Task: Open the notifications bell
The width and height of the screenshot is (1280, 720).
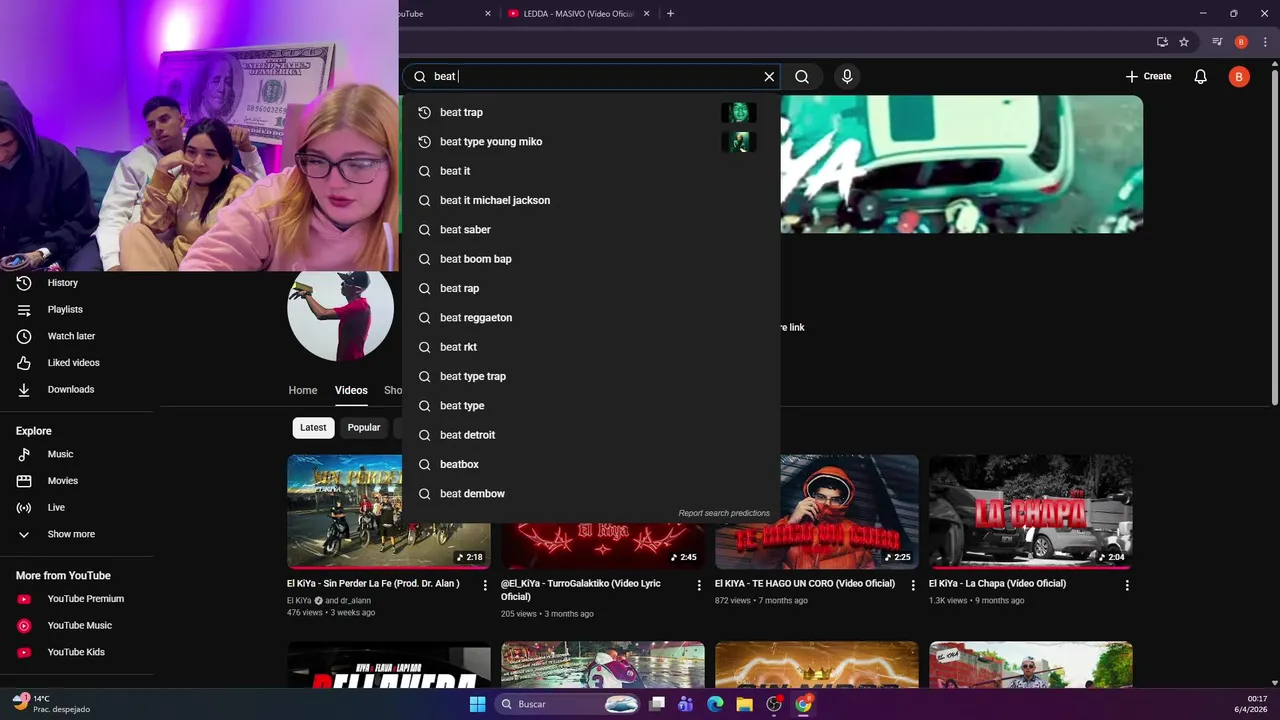Action: click(x=1200, y=76)
